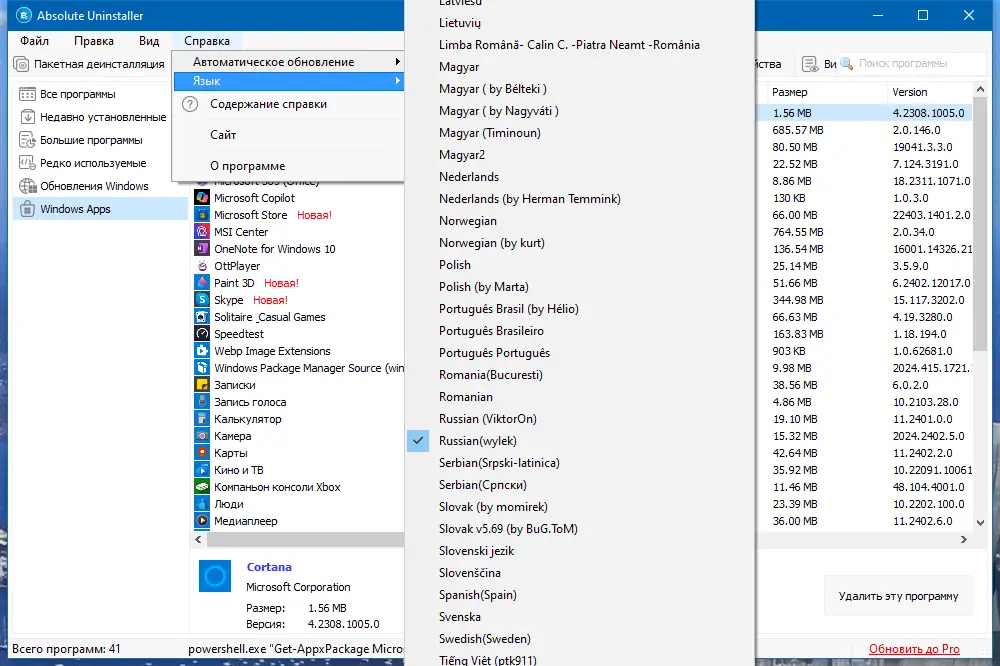Click the Камера app icon
The image size is (1000, 666).
[x=202, y=436]
